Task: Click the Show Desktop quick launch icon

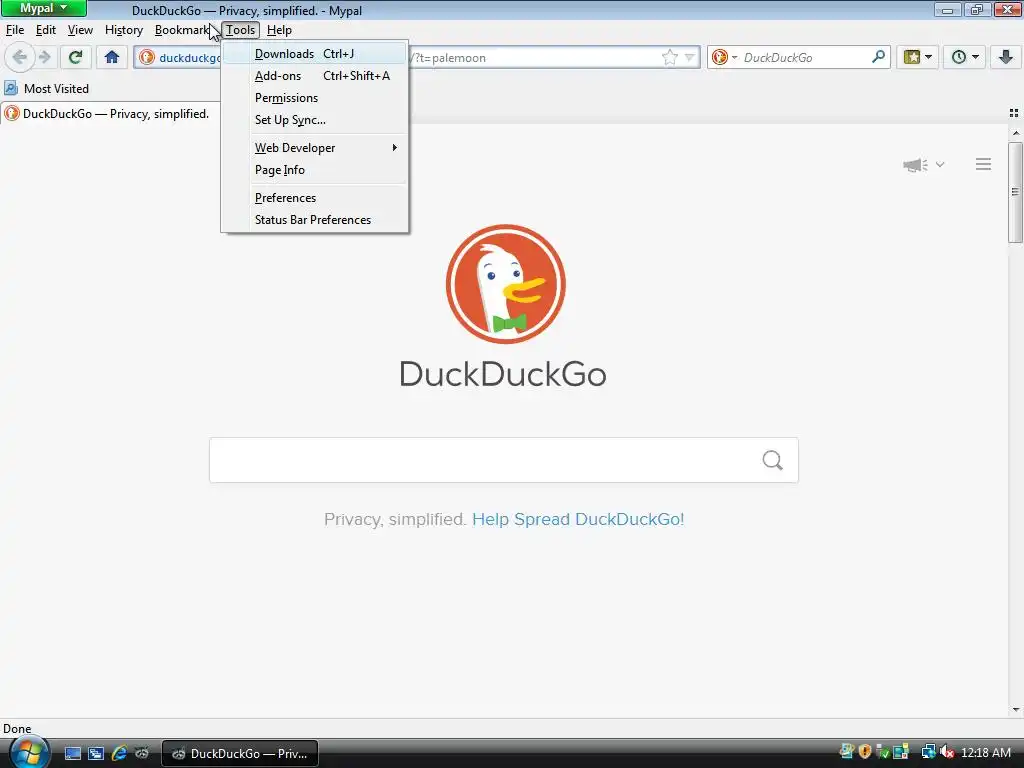Action: (x=72, y=753)
